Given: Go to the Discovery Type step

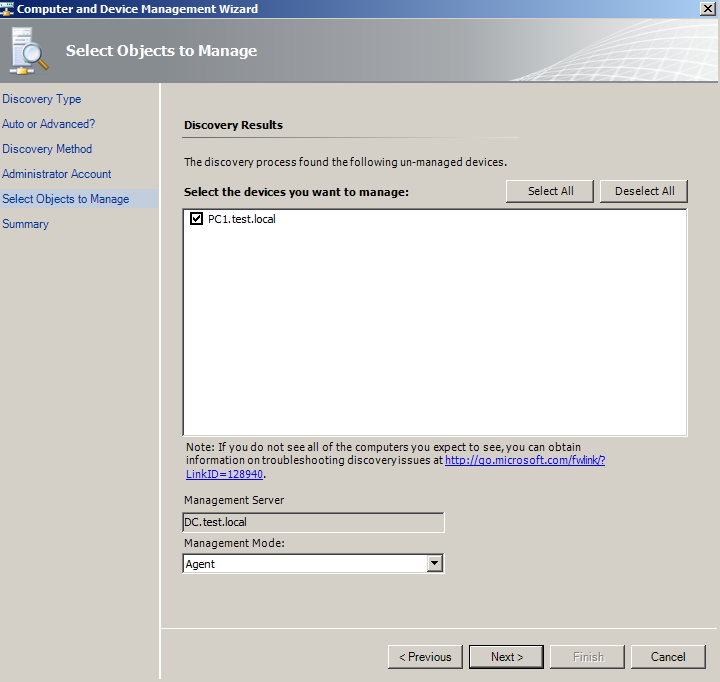Looking at the screenshot, I should click(x=42, y=99).
